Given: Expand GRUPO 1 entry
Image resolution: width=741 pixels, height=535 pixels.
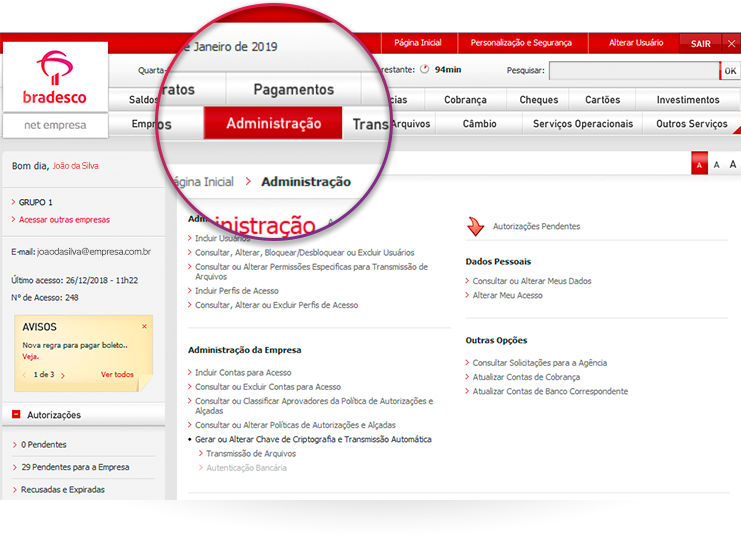Looking at the screenshot, I should pos(35,202).
